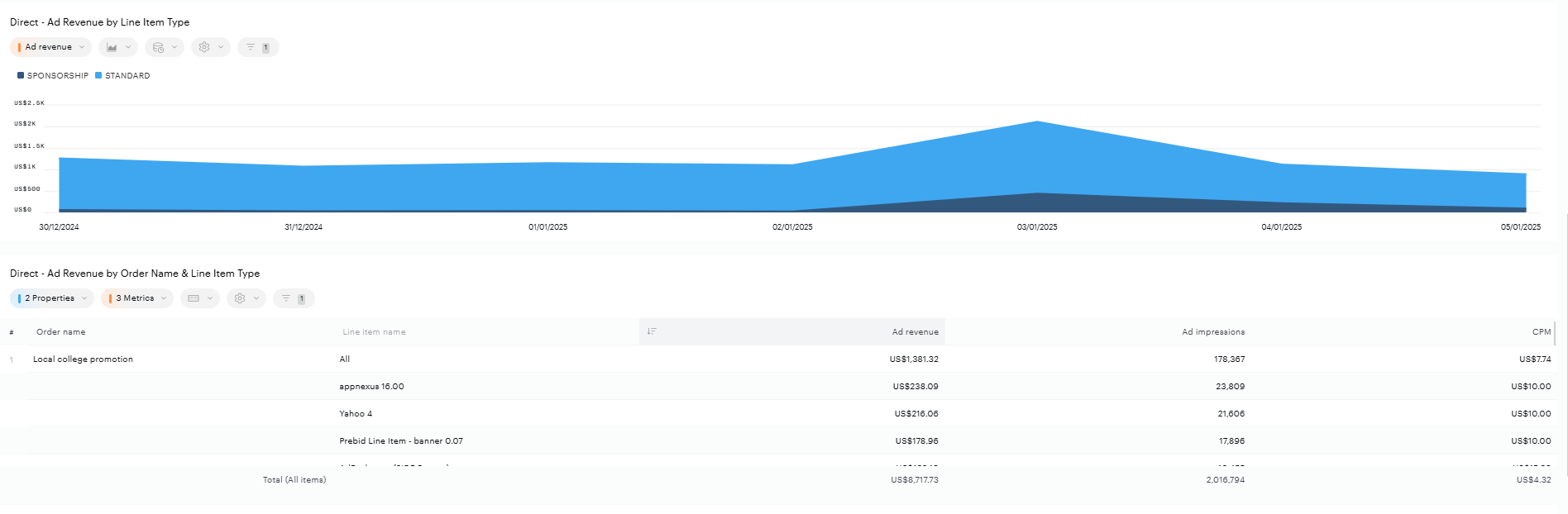Click the 03/01/2025 peak on the chart

(x=1037, y=122)
